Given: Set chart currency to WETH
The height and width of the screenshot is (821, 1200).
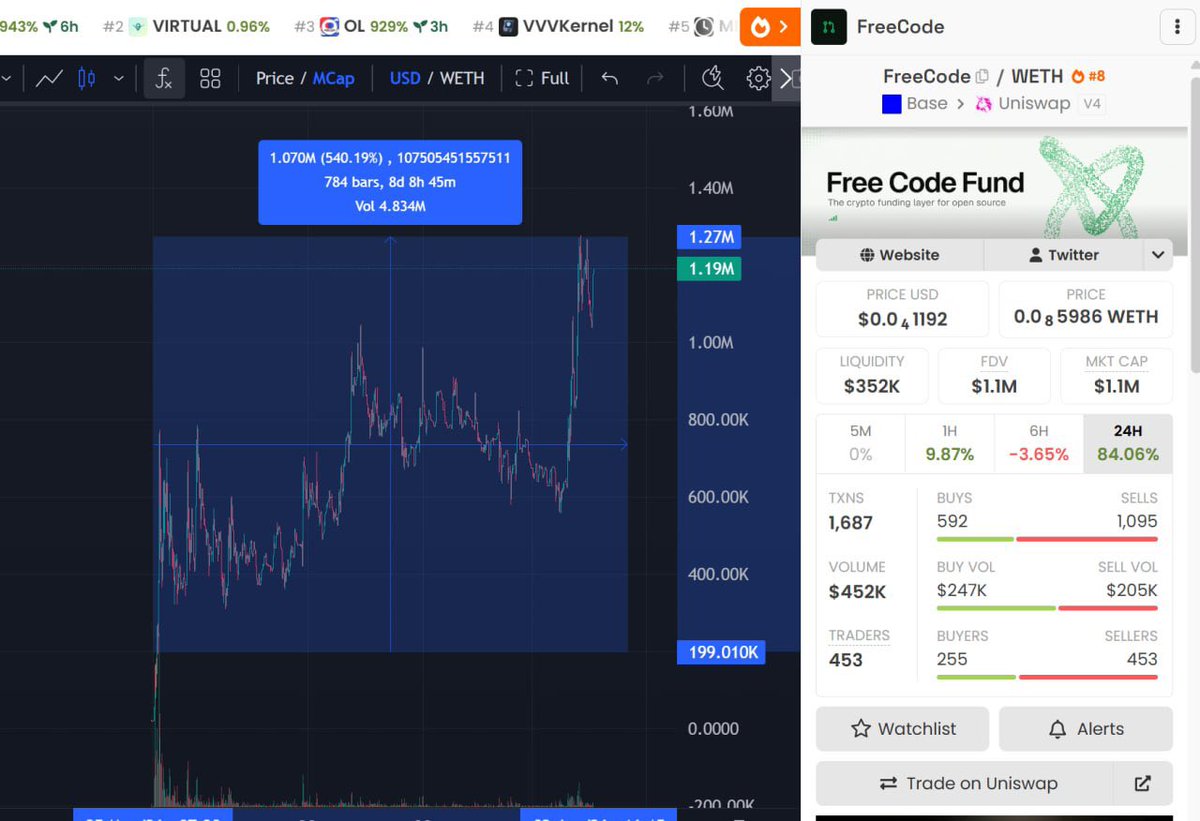Looking at the screenshot, I should click(x=462, y=78).
